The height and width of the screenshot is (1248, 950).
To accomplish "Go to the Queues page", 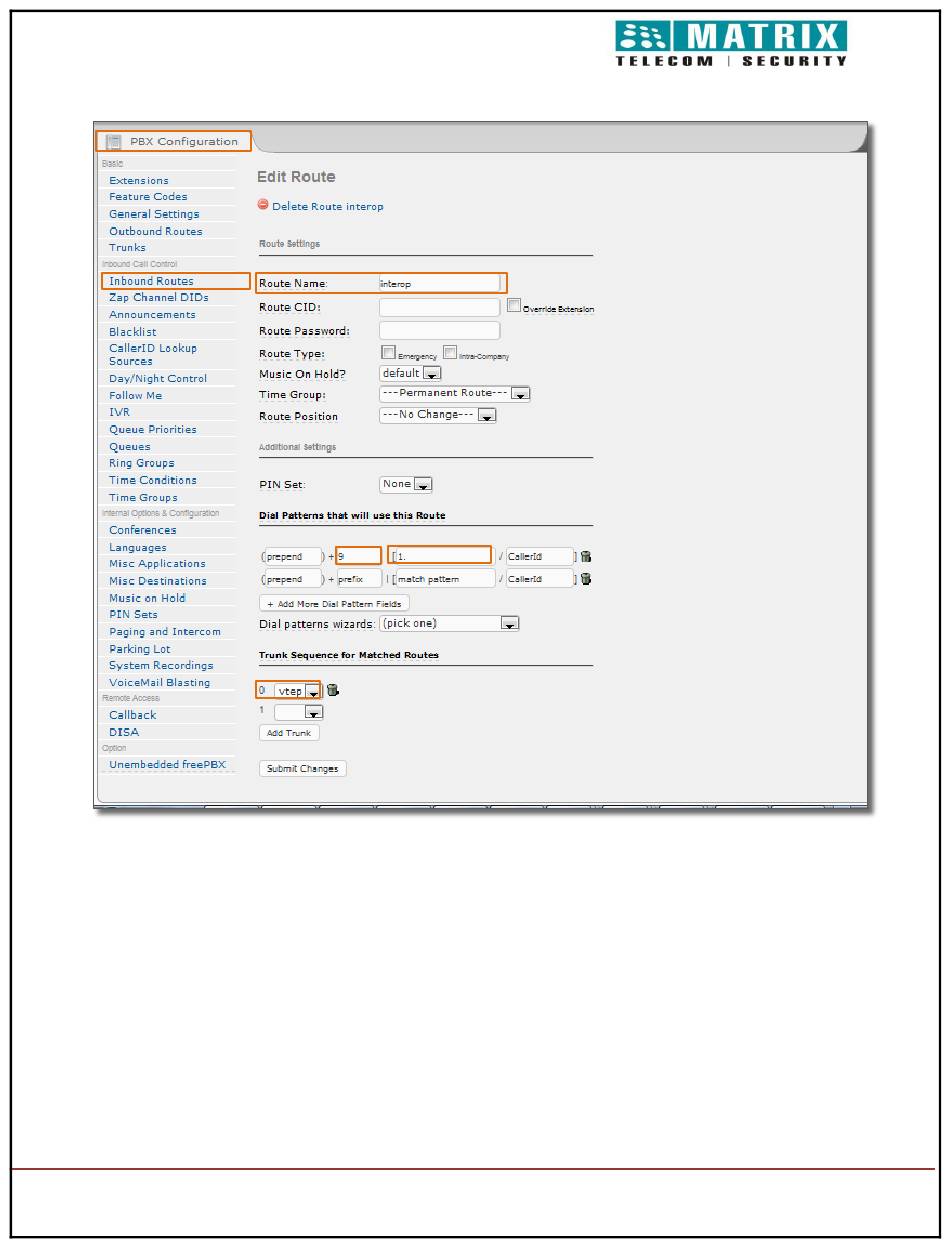I will click(130, 447).
